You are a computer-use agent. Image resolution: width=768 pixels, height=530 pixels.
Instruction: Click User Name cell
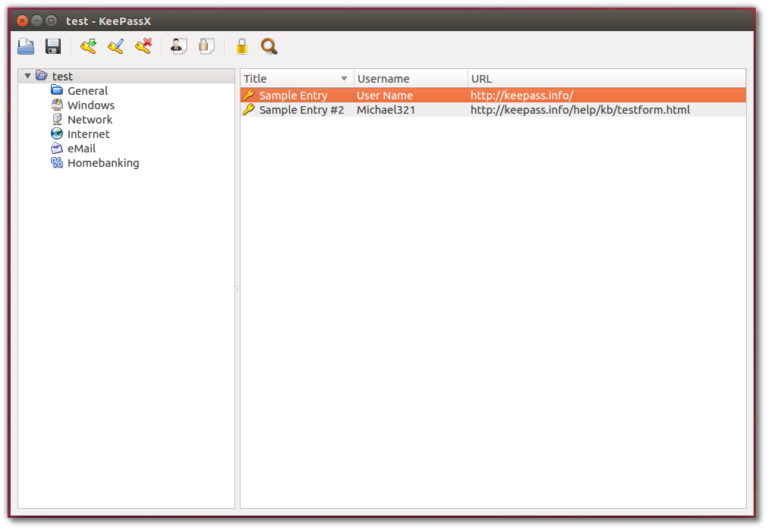pos(384,96)
